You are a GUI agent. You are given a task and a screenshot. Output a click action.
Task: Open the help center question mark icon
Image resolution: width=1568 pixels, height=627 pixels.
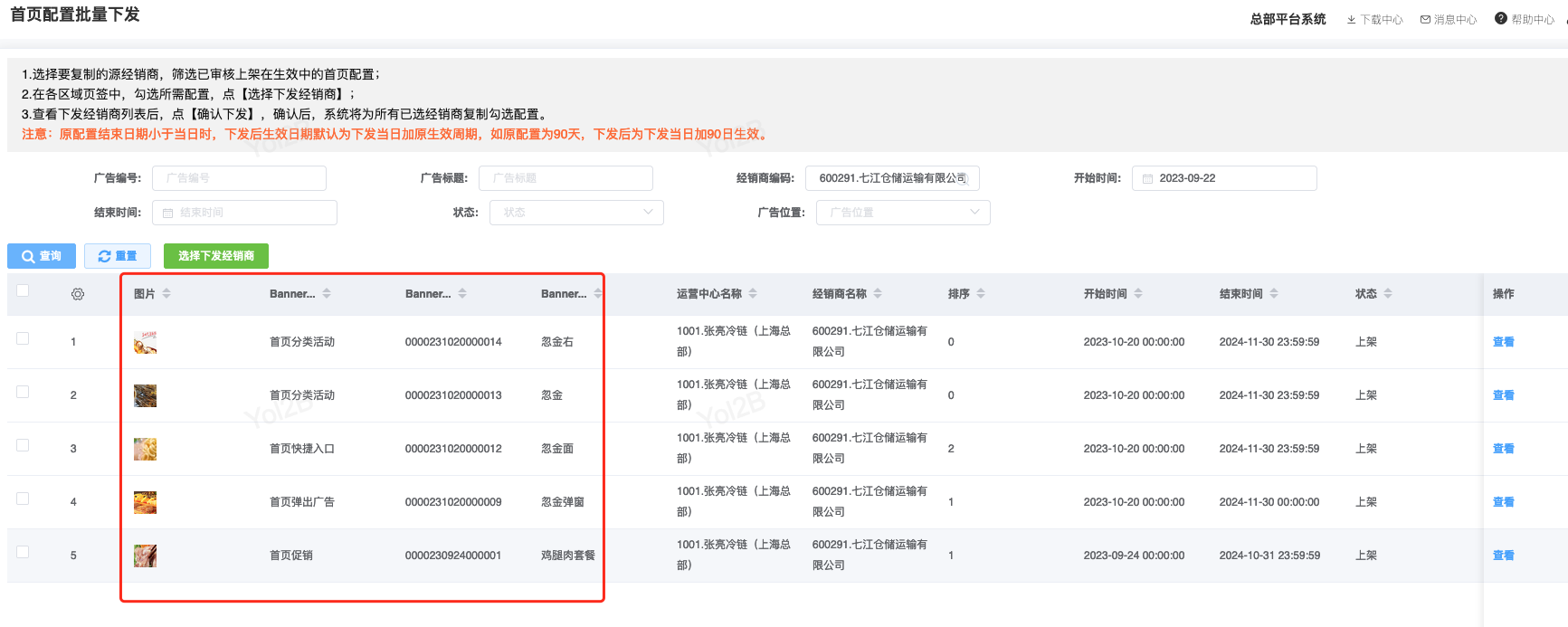tap(1500, 19)
